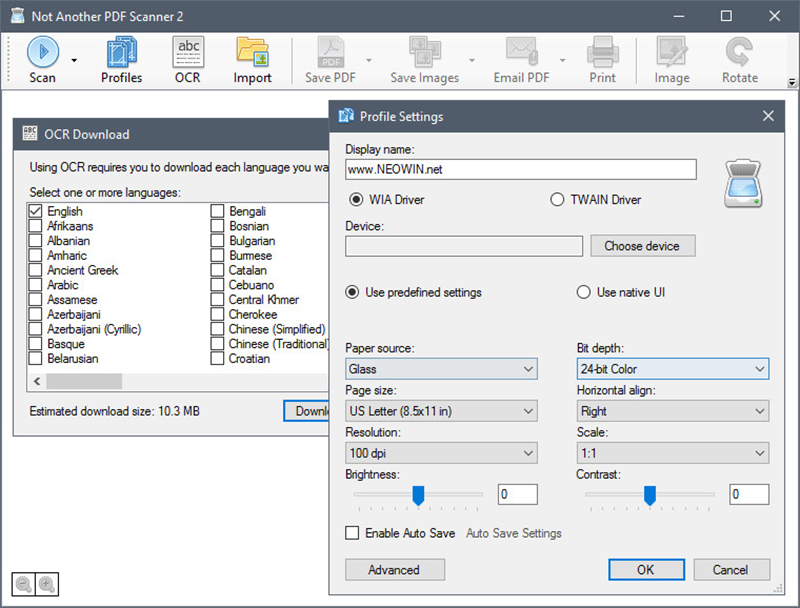Click the Choose device button
This screenshot has width=800, height=608.
pos(642,246)
